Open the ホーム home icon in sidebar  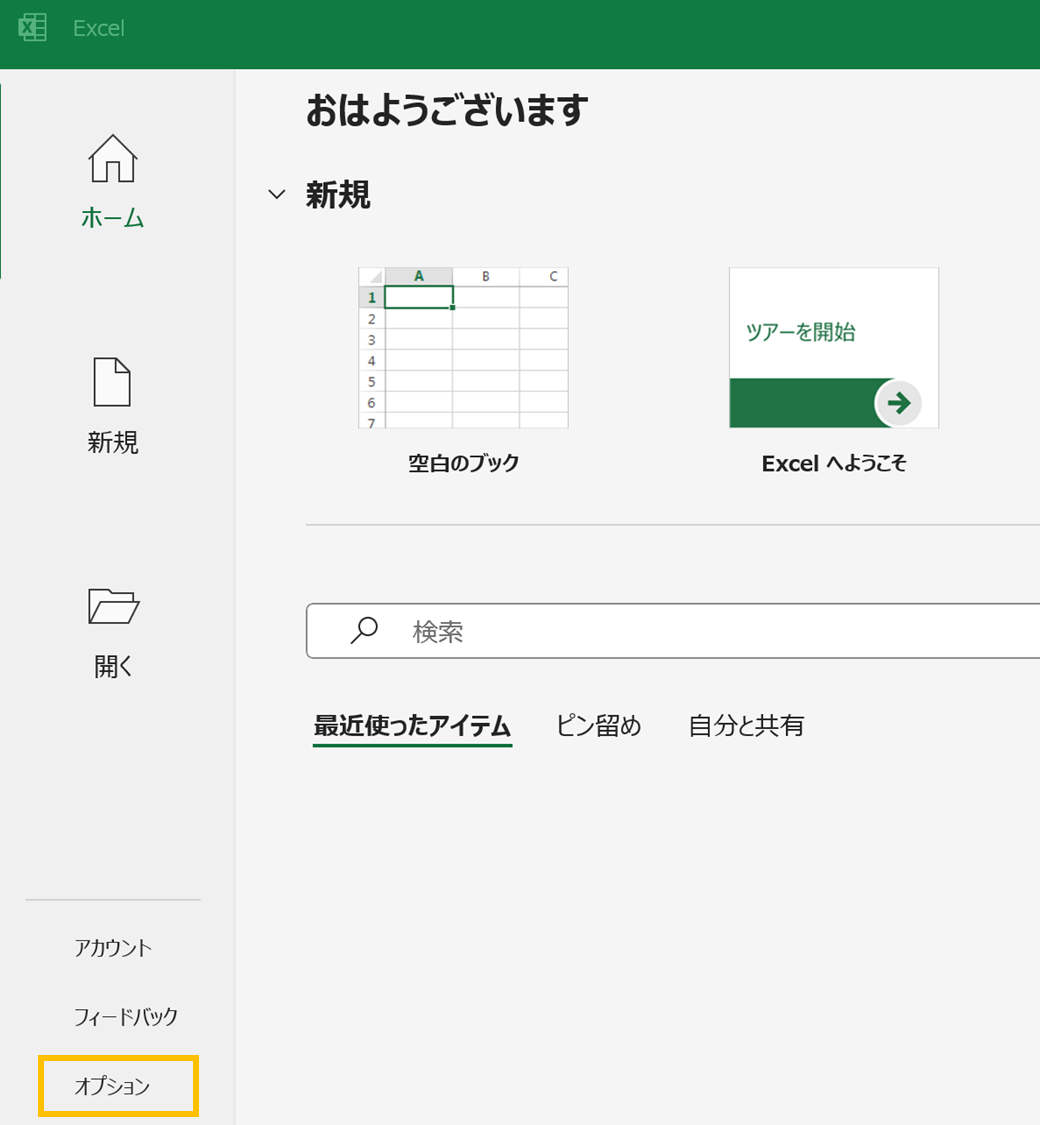point(113,158)
